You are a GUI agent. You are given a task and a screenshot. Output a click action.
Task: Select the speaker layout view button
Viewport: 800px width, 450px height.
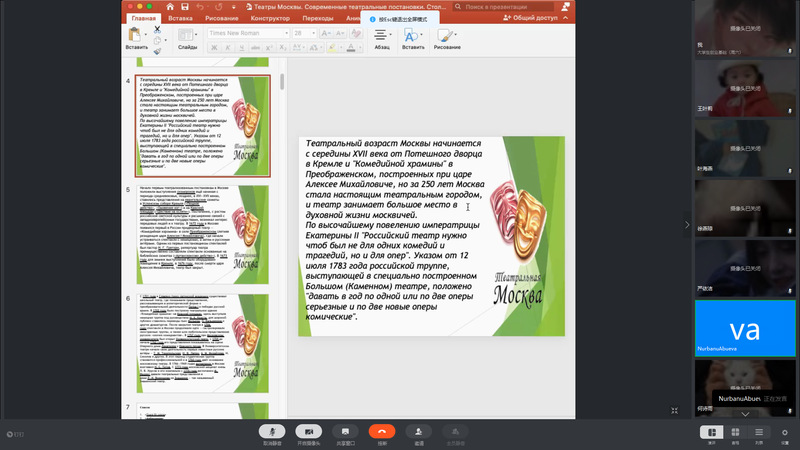(x=711, y=432)
